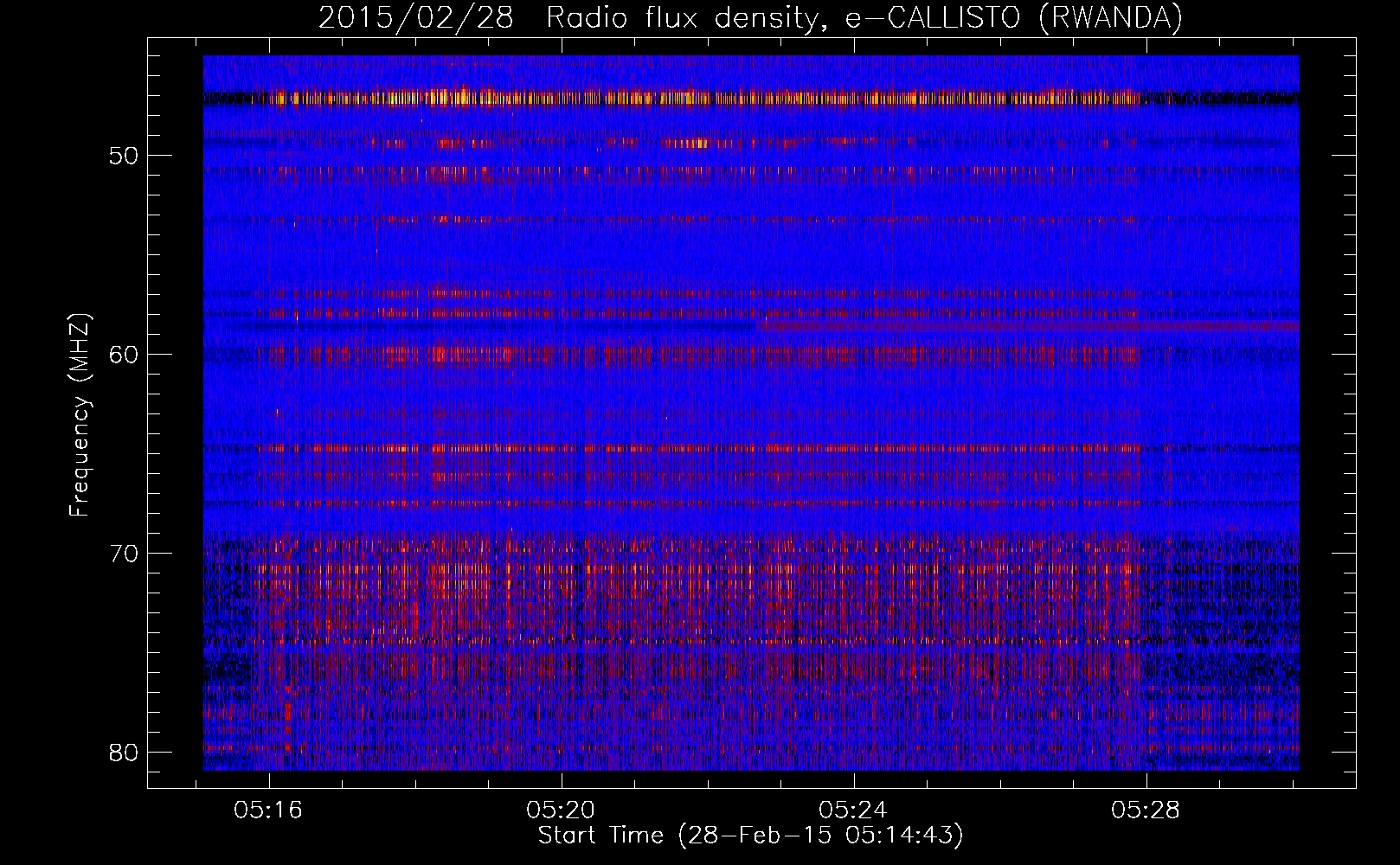1400x865 pixels.
Task: Click the thin red band near 65 MHz
Action: [x=606, y=449]
